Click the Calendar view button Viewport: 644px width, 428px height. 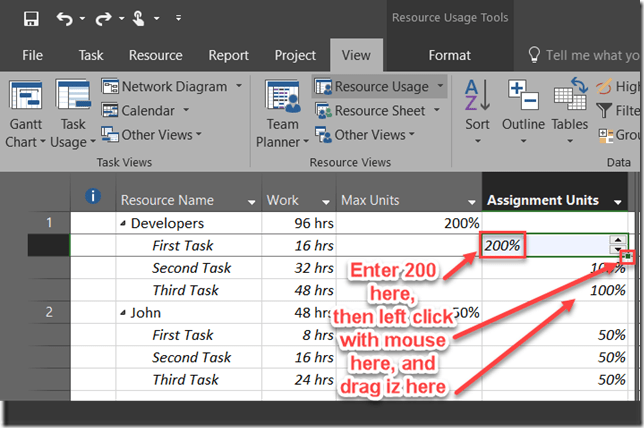[x=147, y=111]
